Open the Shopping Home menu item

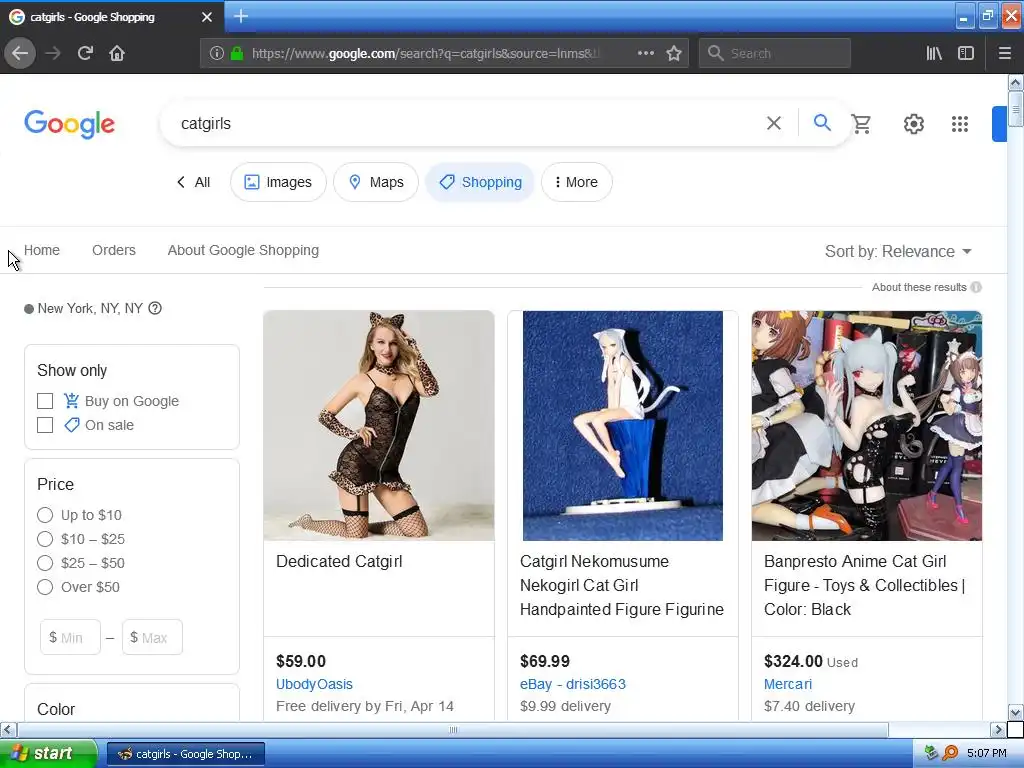pyautogui.click(x=42, y=250)
